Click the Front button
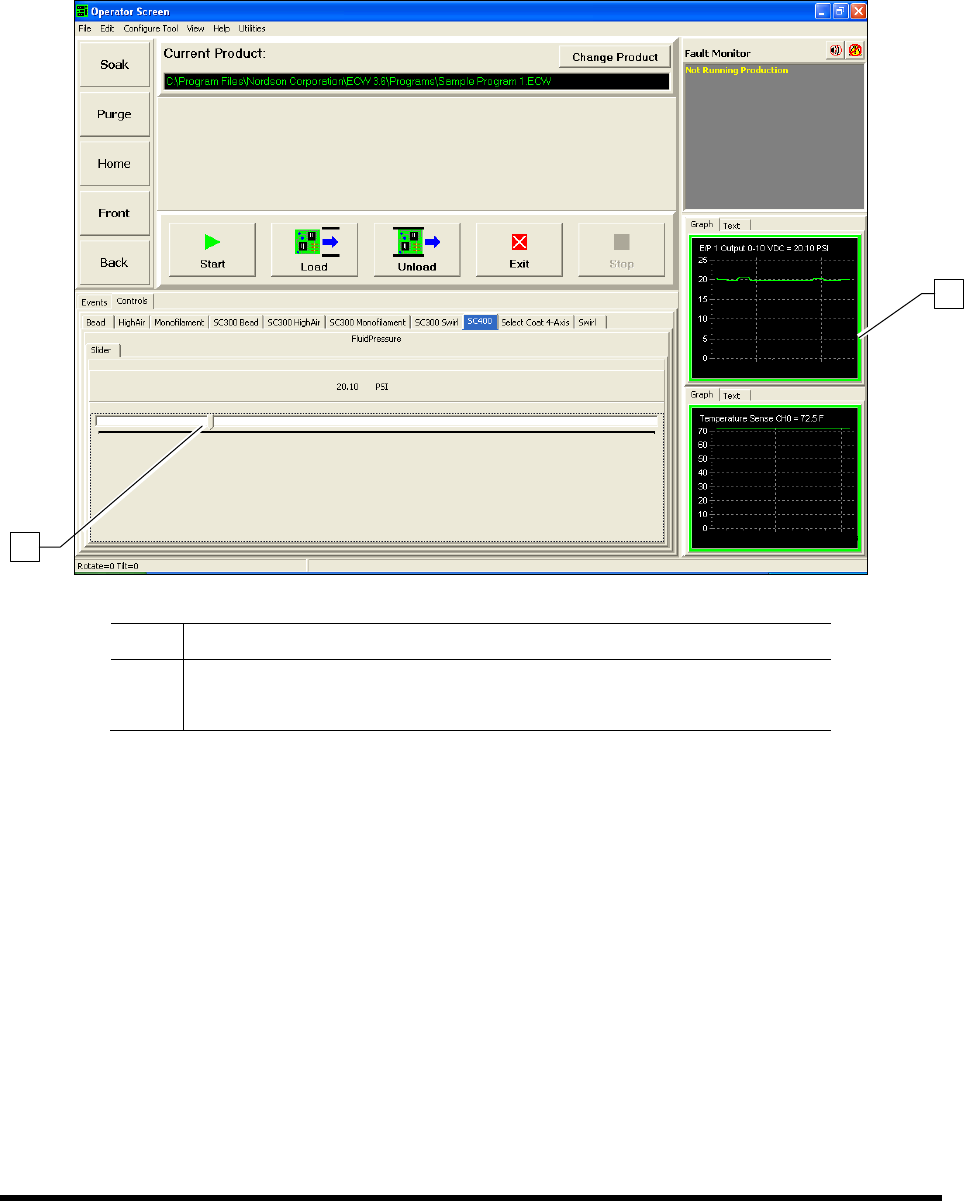Image resolution: width=964 pixels, height=1201 pixels. [x=114, y=213]
